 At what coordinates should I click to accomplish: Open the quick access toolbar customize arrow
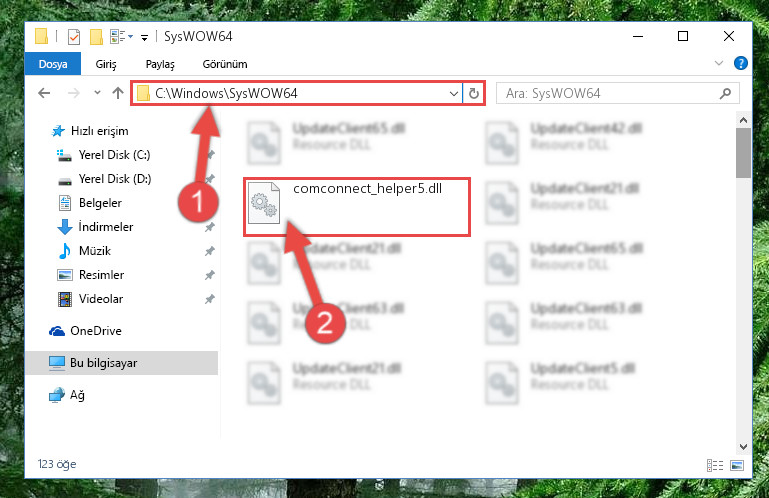[x=144, y=37]
